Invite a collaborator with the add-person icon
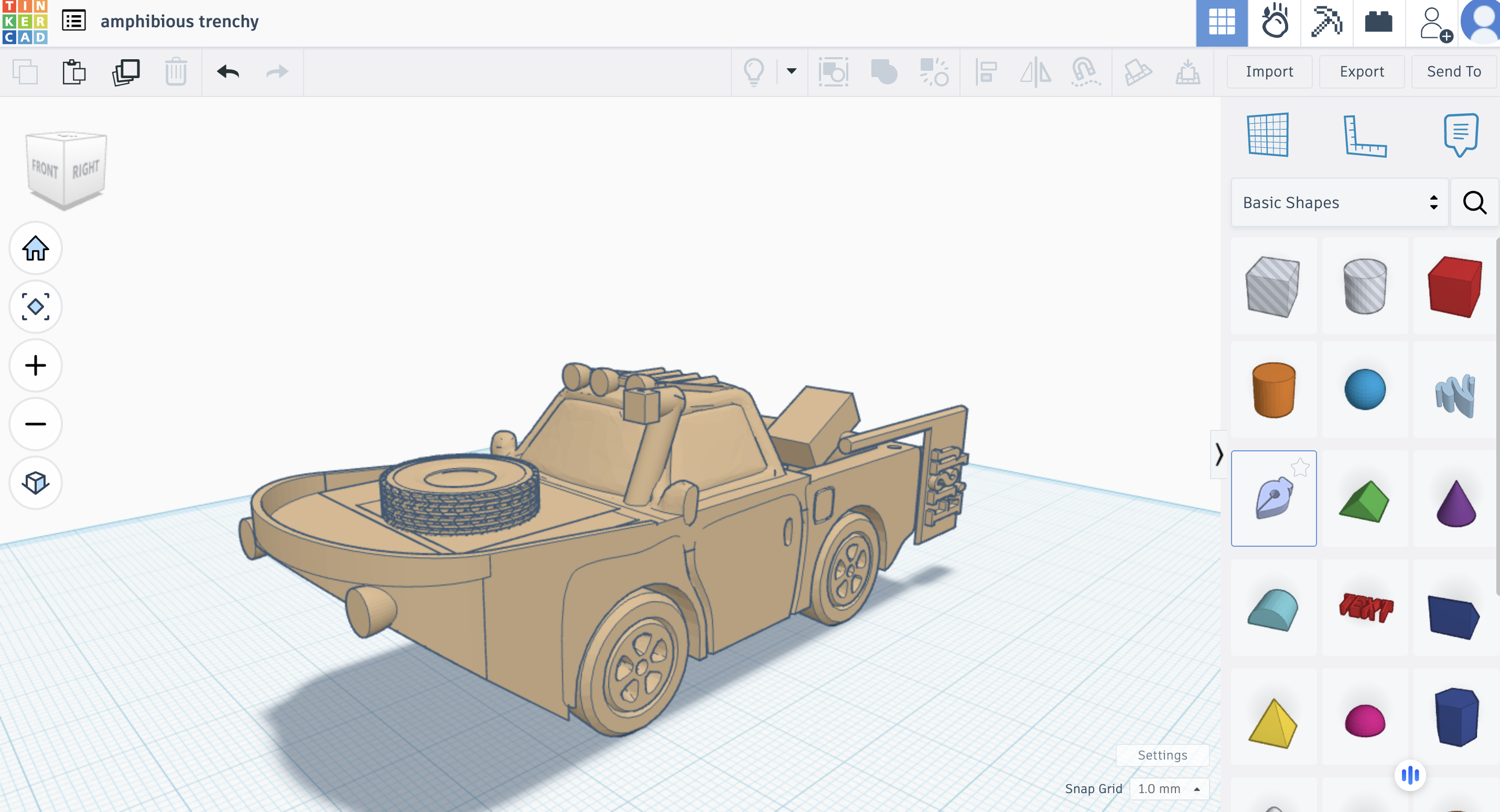The width and height of the screenshot is (1500, 812). [1435, 25]
